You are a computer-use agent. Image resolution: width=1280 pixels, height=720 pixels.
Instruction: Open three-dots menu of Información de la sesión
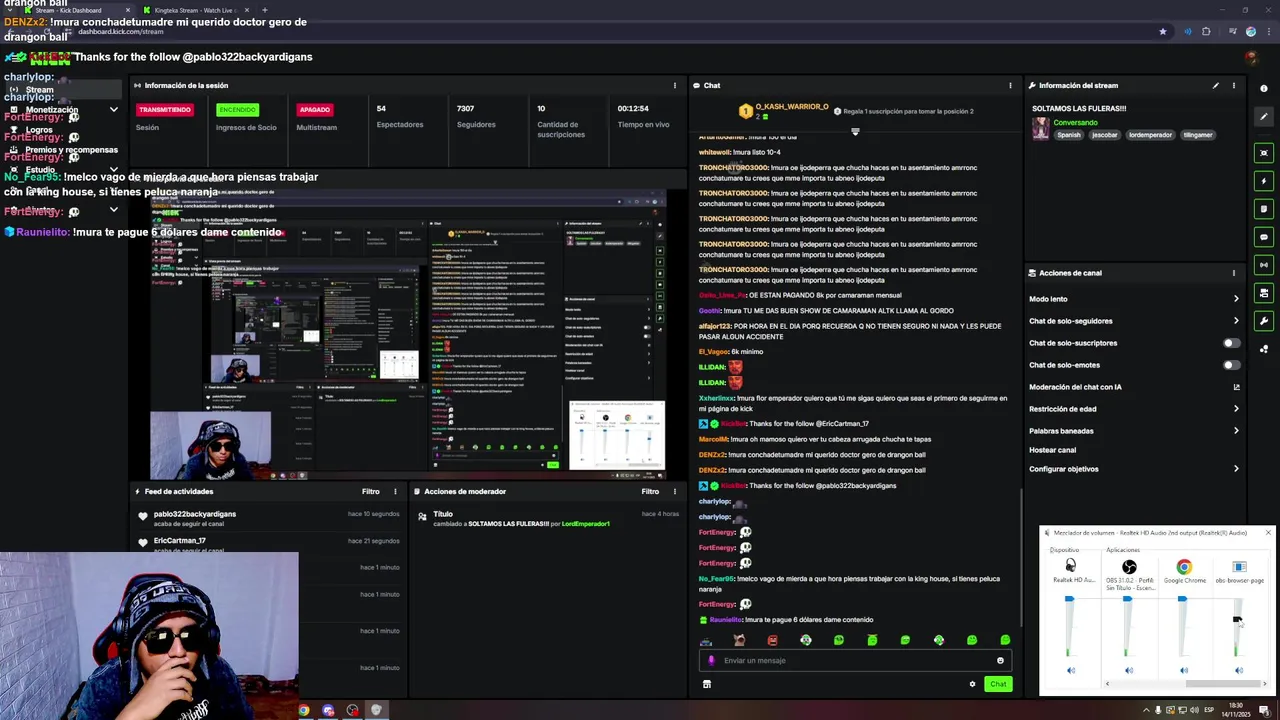675,85
